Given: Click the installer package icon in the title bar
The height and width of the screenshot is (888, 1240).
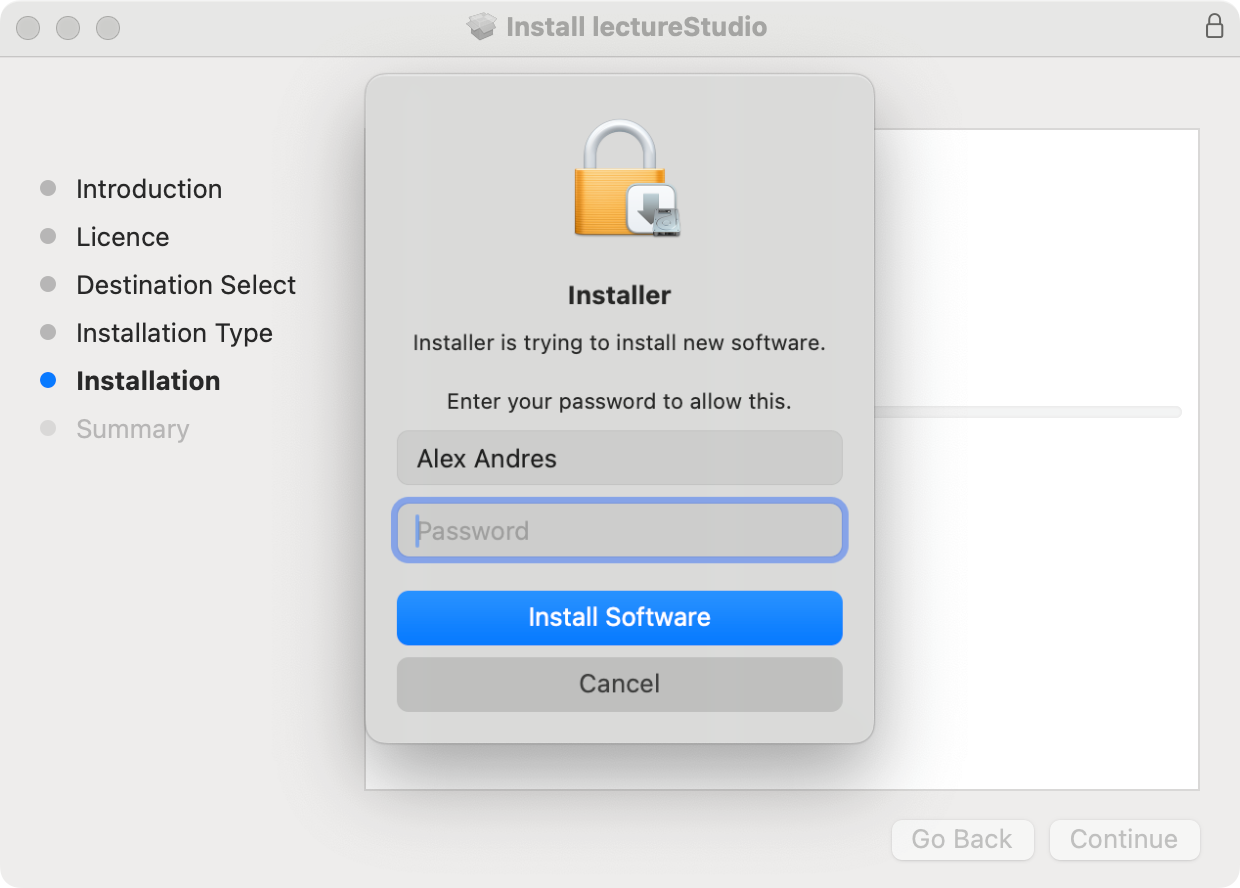Looking at the screenshot, I should coord(480,27).
